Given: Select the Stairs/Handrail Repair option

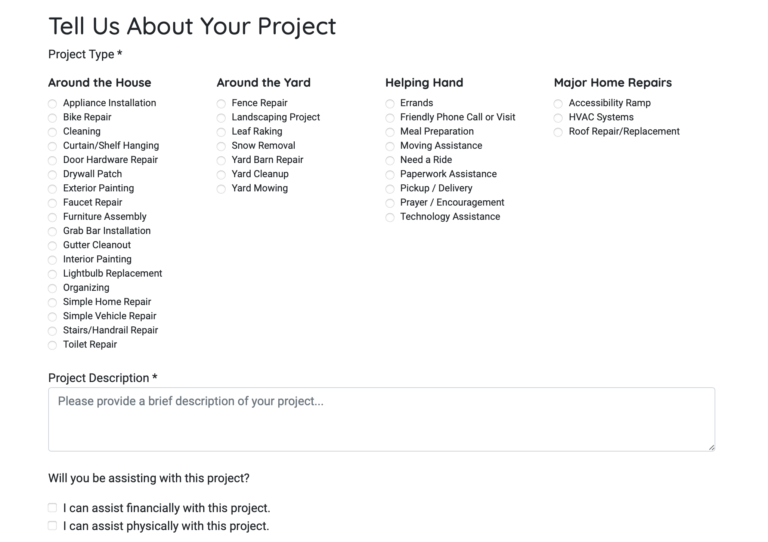Looking at the screenshot, I should click(x=53, y=331).
